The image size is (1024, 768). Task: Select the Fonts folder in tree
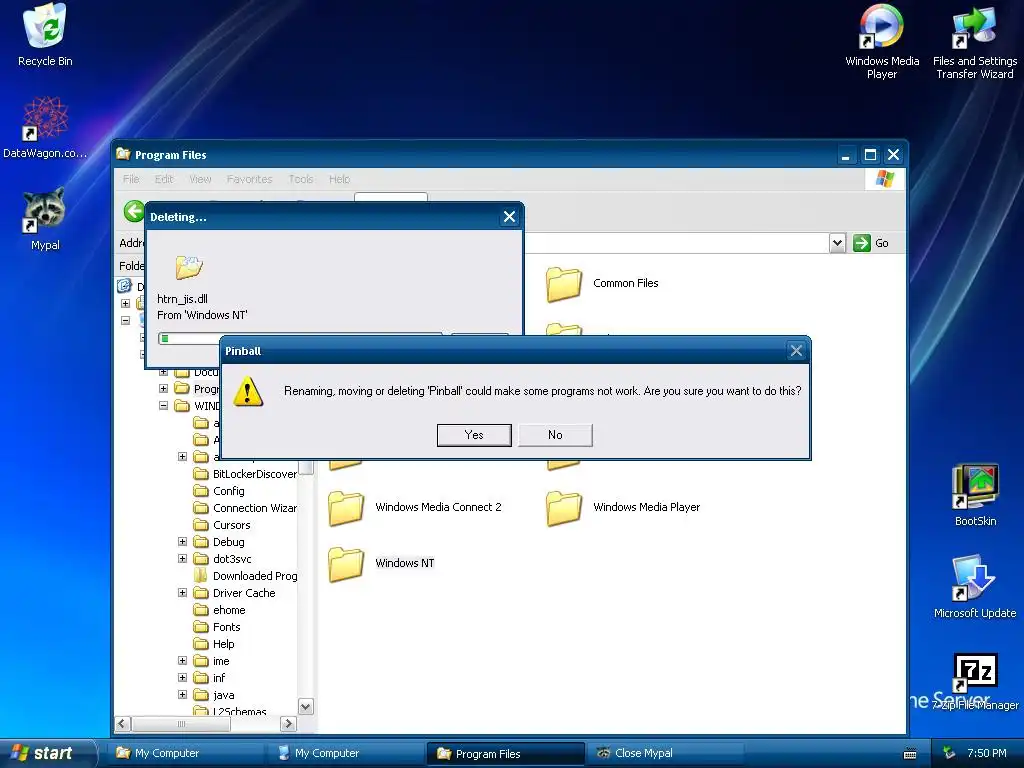(x=217, y=627)
